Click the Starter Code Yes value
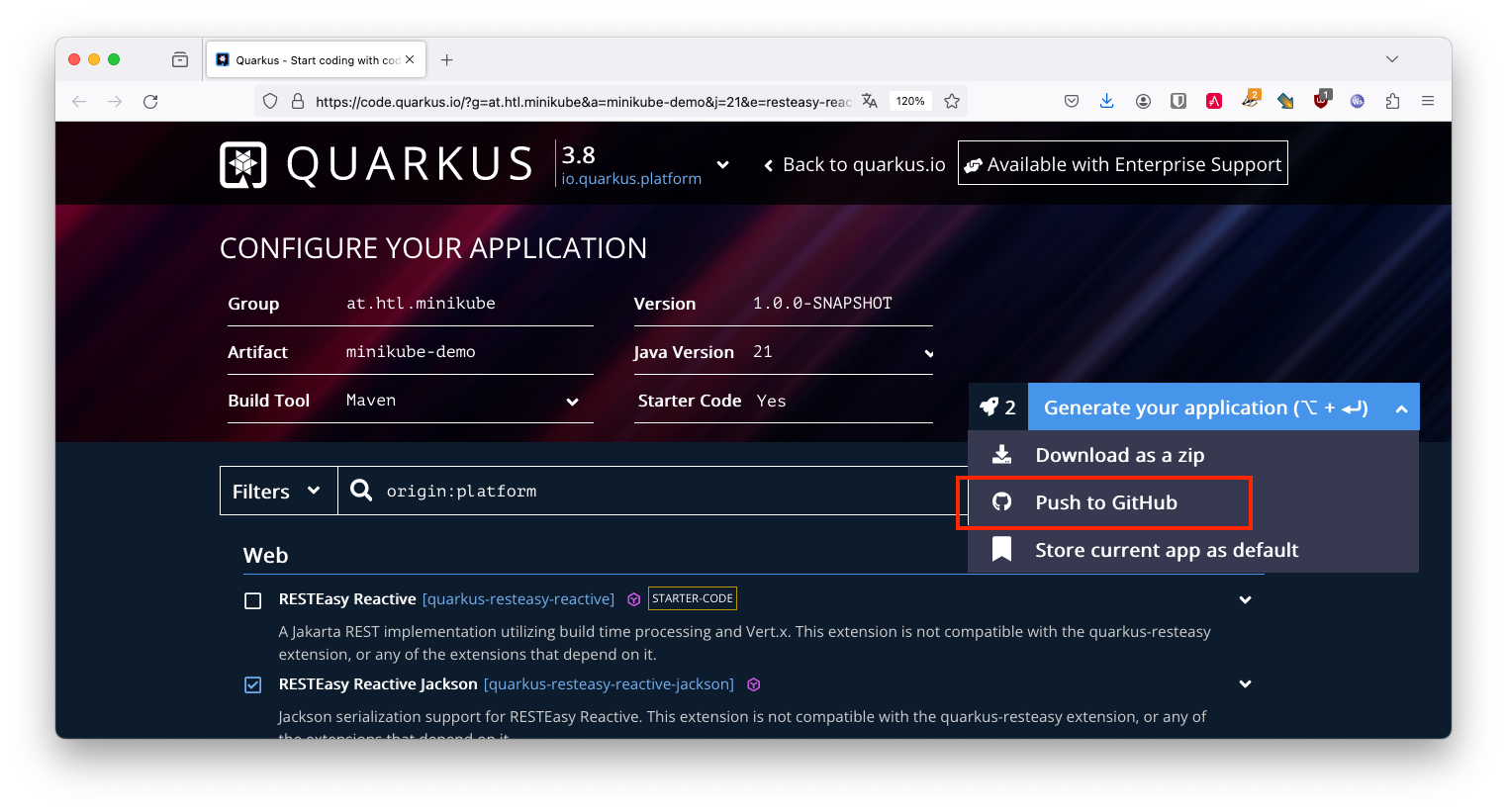Screen dimensions: 1507x812 point(772,401)
